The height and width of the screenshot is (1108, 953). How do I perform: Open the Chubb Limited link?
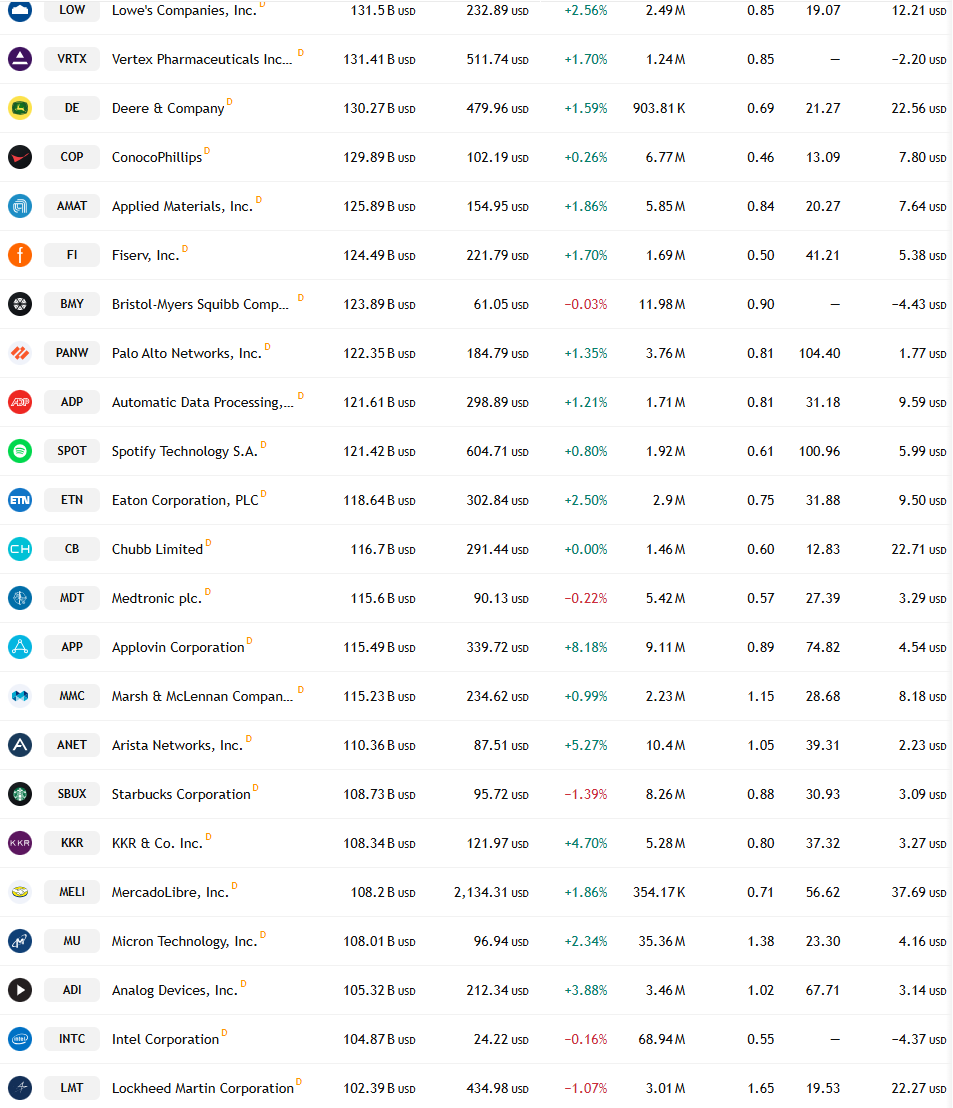158,549
